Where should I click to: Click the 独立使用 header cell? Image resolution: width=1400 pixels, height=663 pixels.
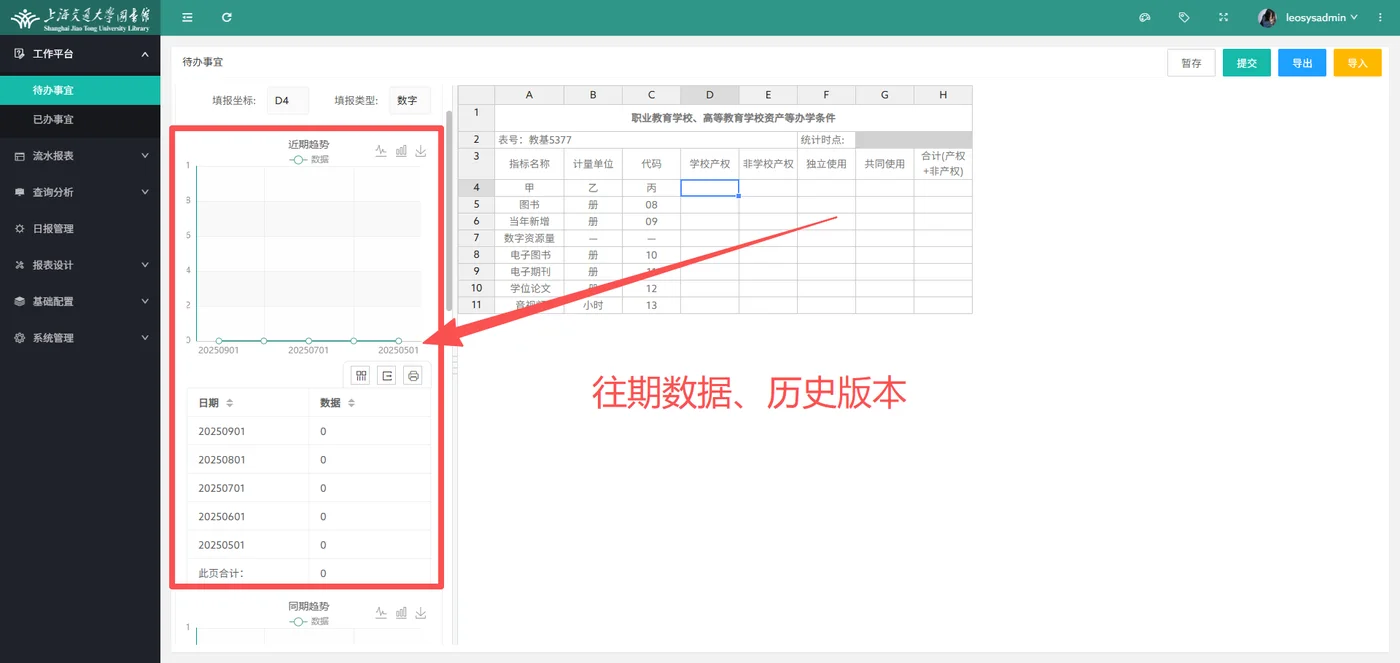coord(826,164)
